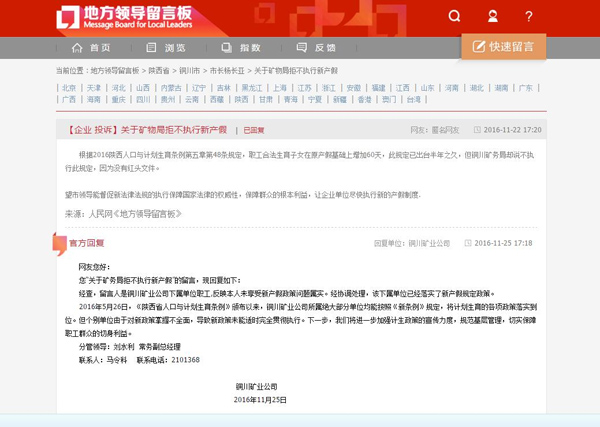Select 四川 province link

coord(143,99)
